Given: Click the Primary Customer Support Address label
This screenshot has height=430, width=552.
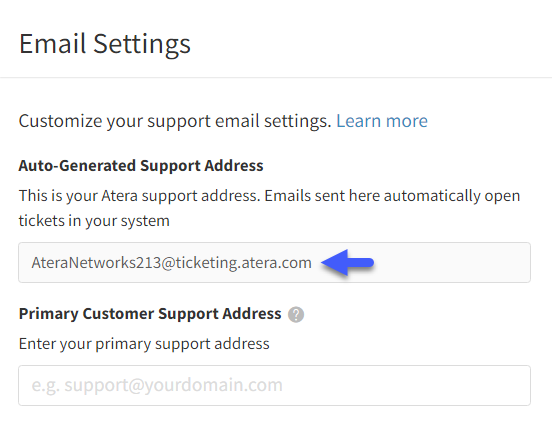Looking at the screenshot, I should tap(150, 314).
